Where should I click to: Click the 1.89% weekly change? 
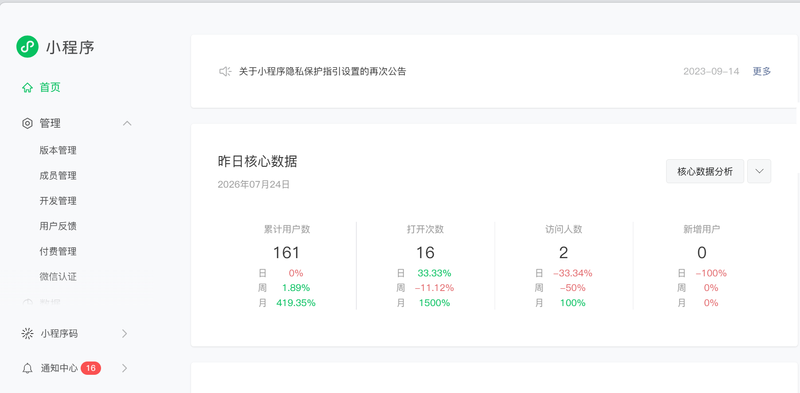[296, 288]
